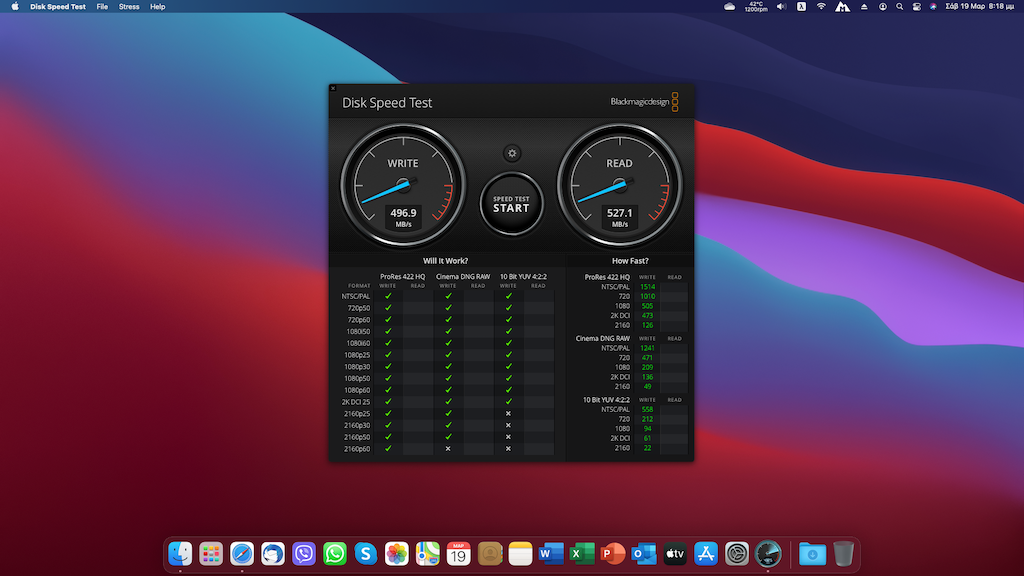This screenshot has width=1024, height=576.
Task: Open the Wi-Fi menu
Action: tap(821, 7)
